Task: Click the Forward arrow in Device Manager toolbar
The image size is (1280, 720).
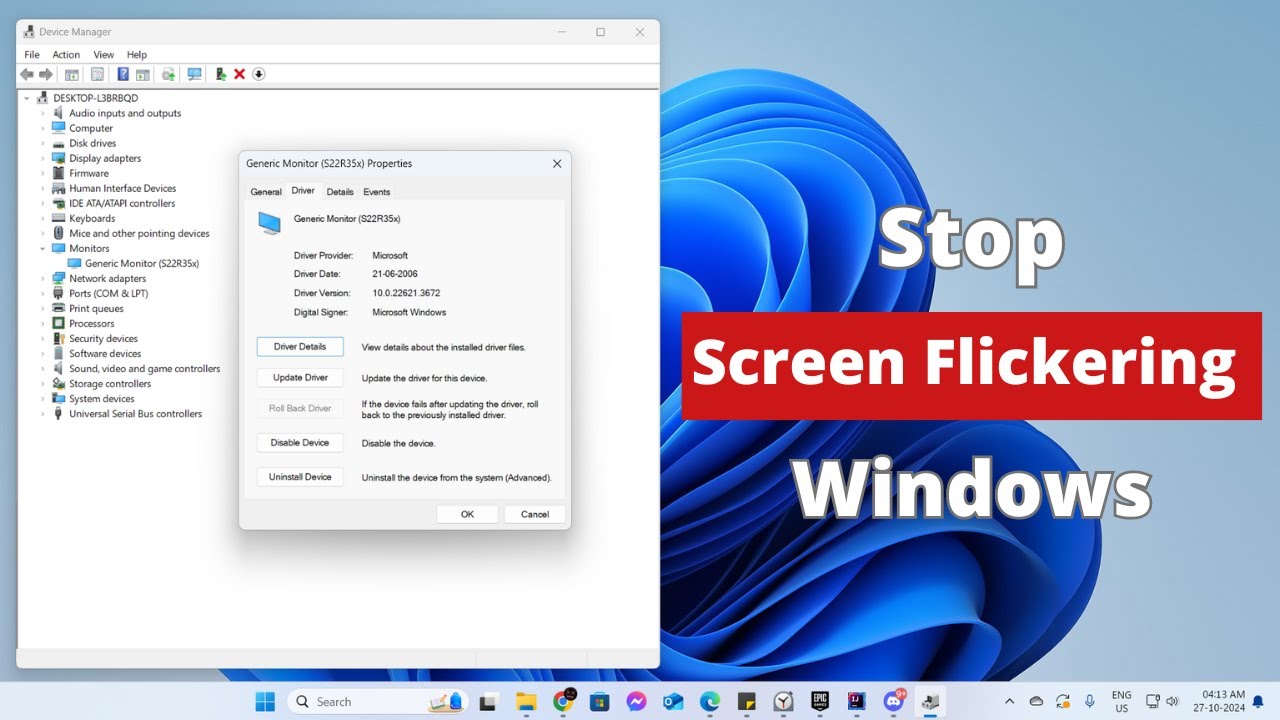Action: (x=46, y=74)
